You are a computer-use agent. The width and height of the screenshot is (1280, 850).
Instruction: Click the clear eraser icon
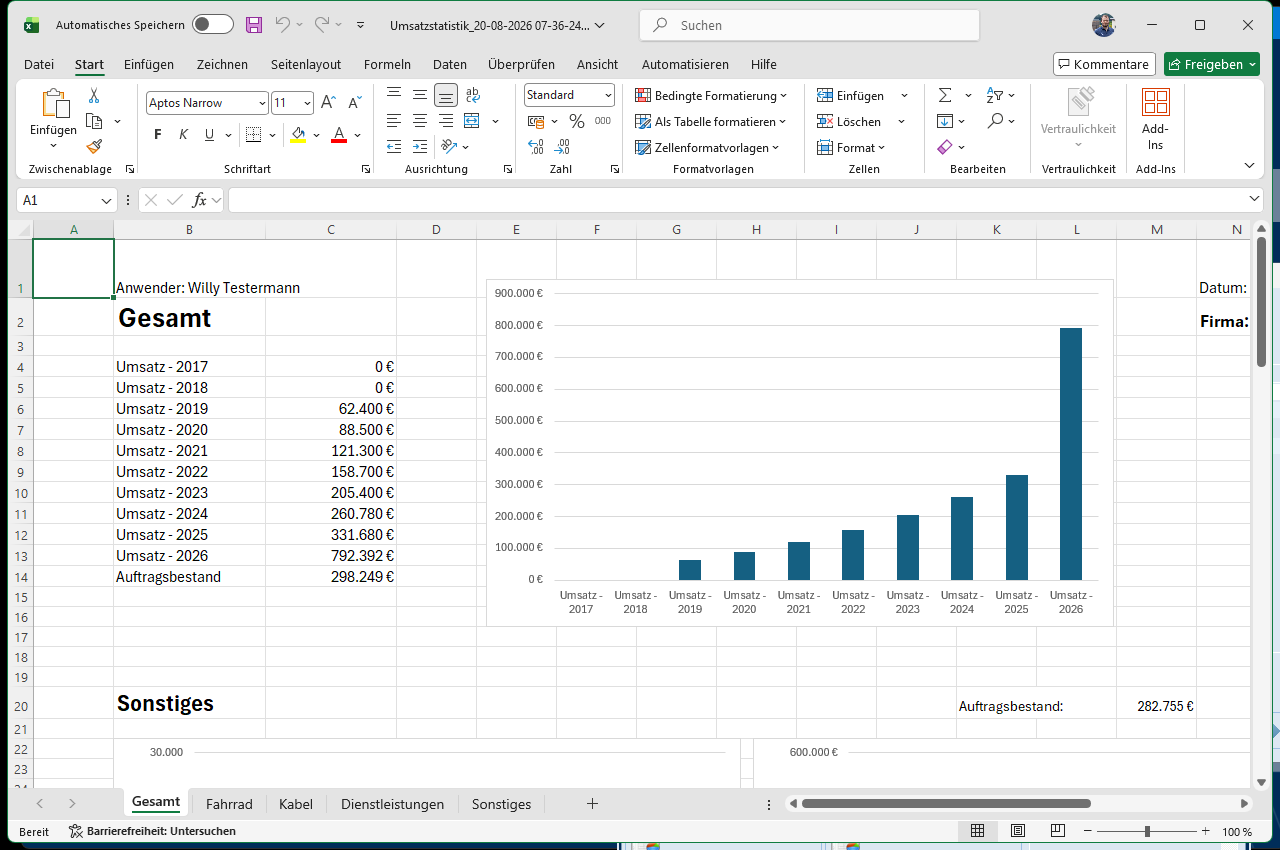[x=945, y=147]
